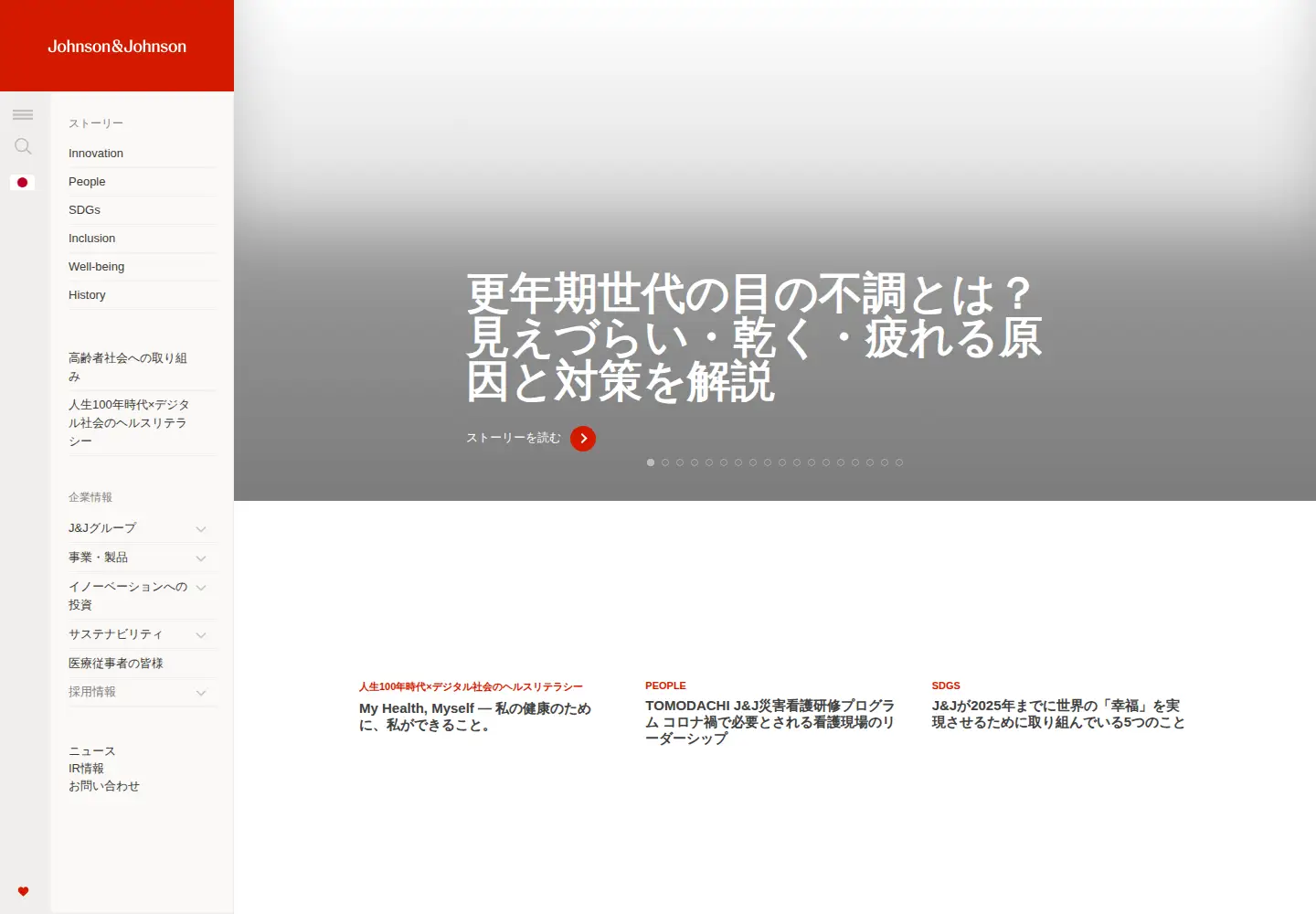1316x914 pixels.
Task: Click the Johnson&Johnson logo
Action: [117, 47]
